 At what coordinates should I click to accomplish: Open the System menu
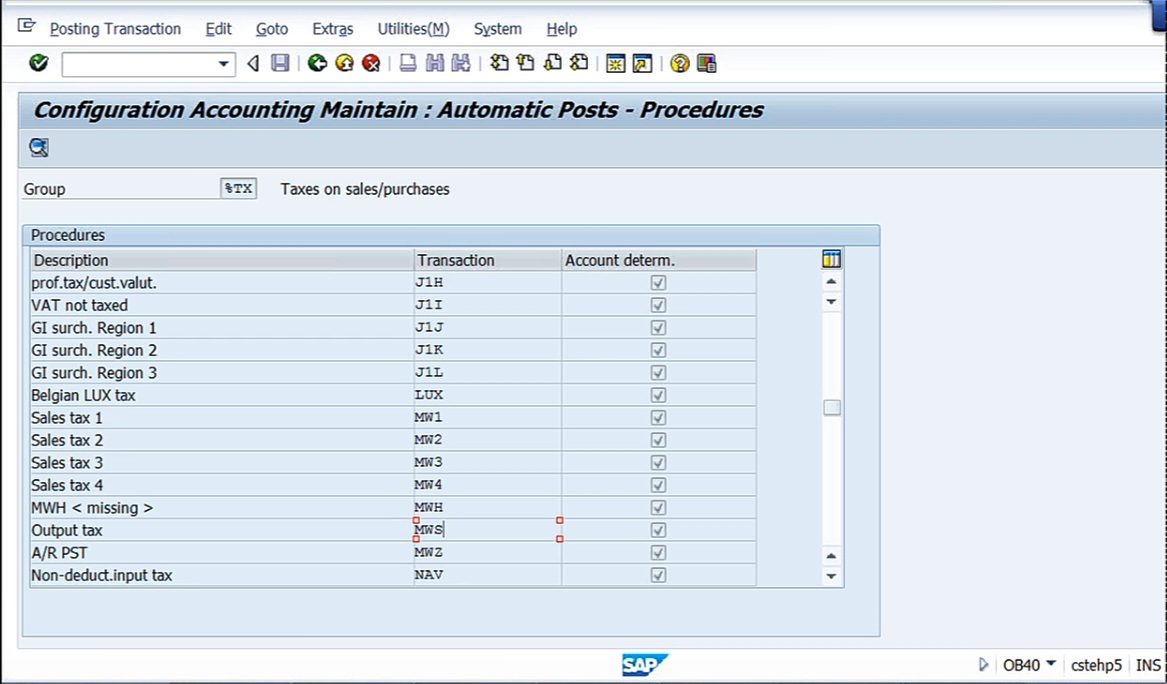(498, 29)
